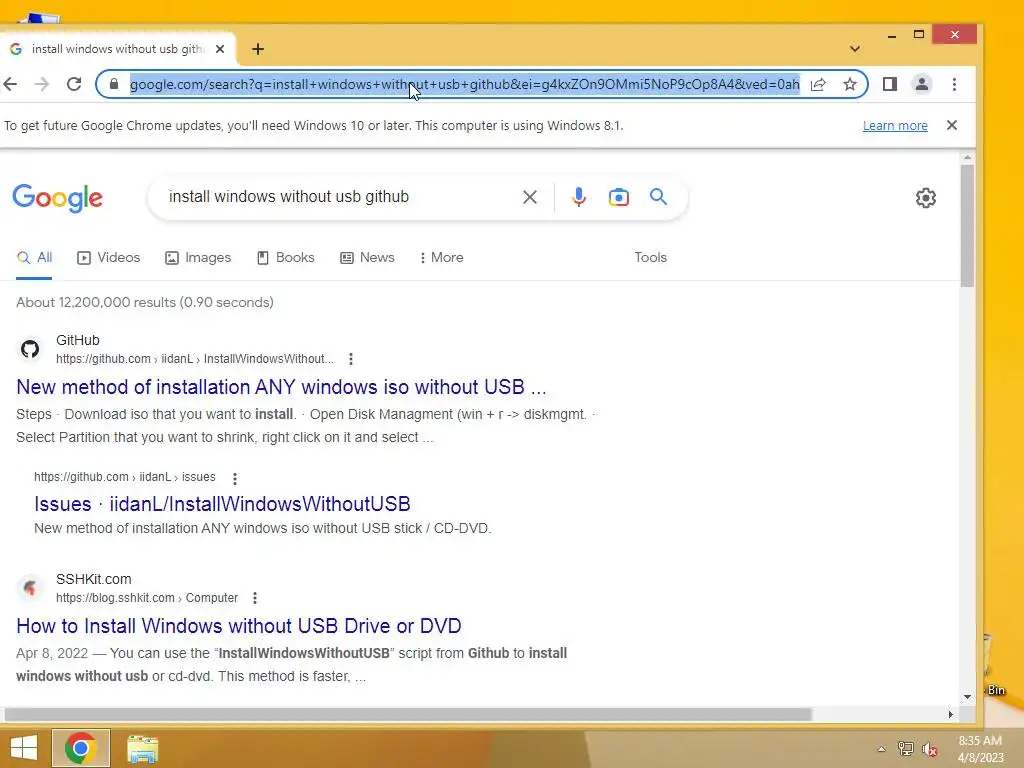Screen dimensions: 1024x768
Task: Click the vertical page scrollbar thumb
Action: pos(967,225)
